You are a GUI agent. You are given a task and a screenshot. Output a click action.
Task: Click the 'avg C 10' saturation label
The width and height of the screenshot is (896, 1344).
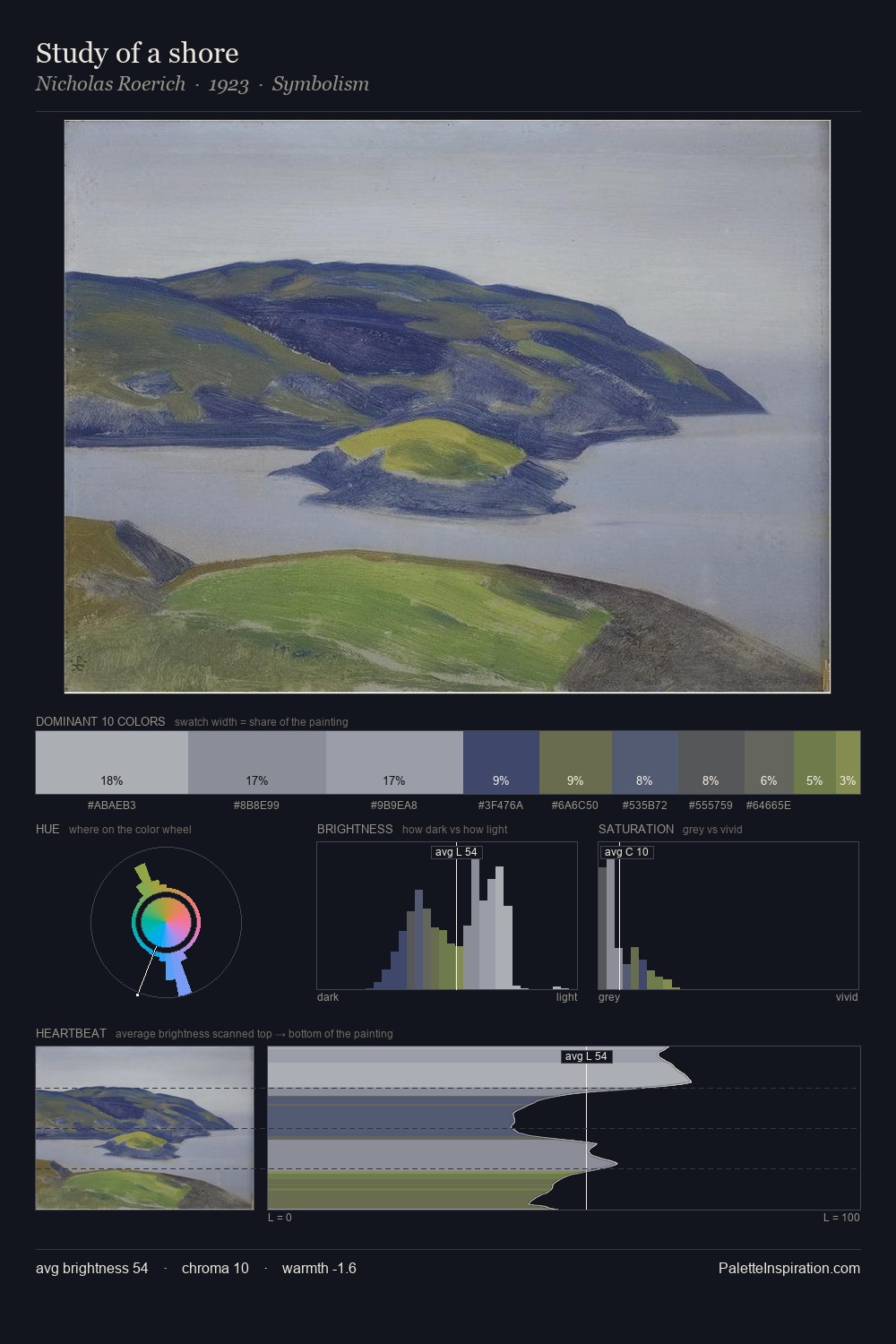(x=626, y=852)
